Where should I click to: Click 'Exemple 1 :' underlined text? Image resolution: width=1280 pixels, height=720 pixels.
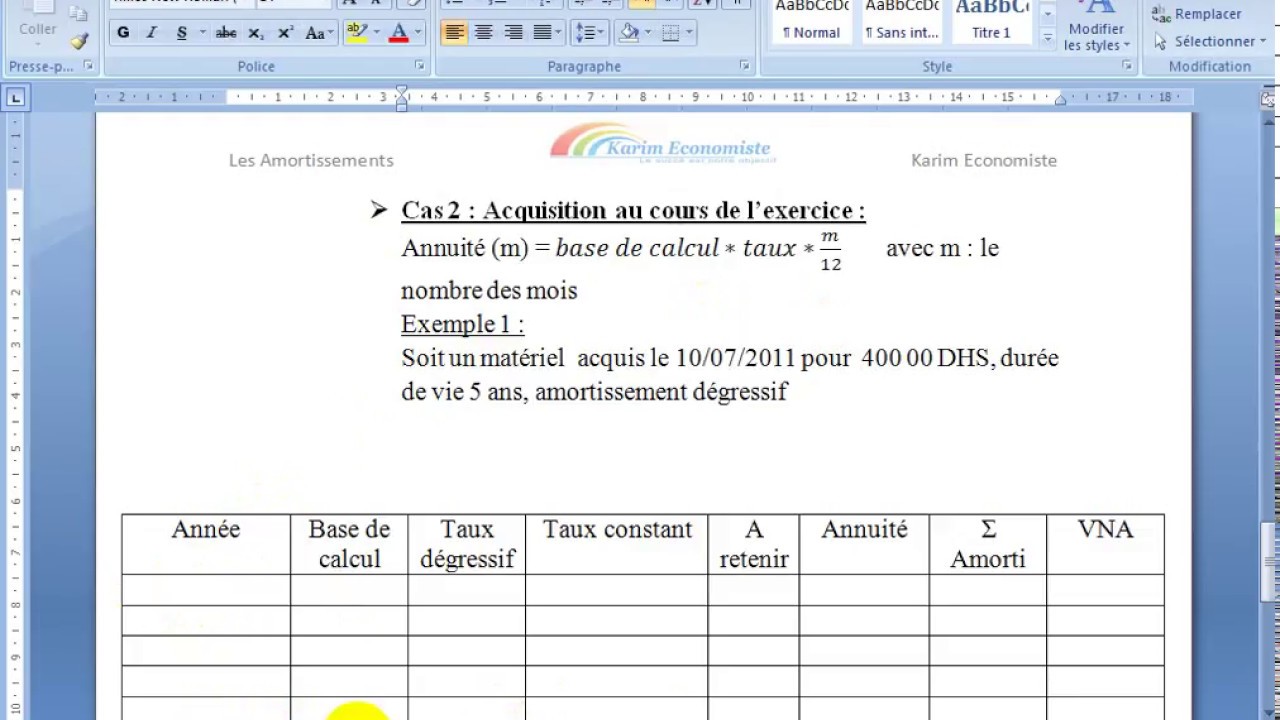point(462,324)
